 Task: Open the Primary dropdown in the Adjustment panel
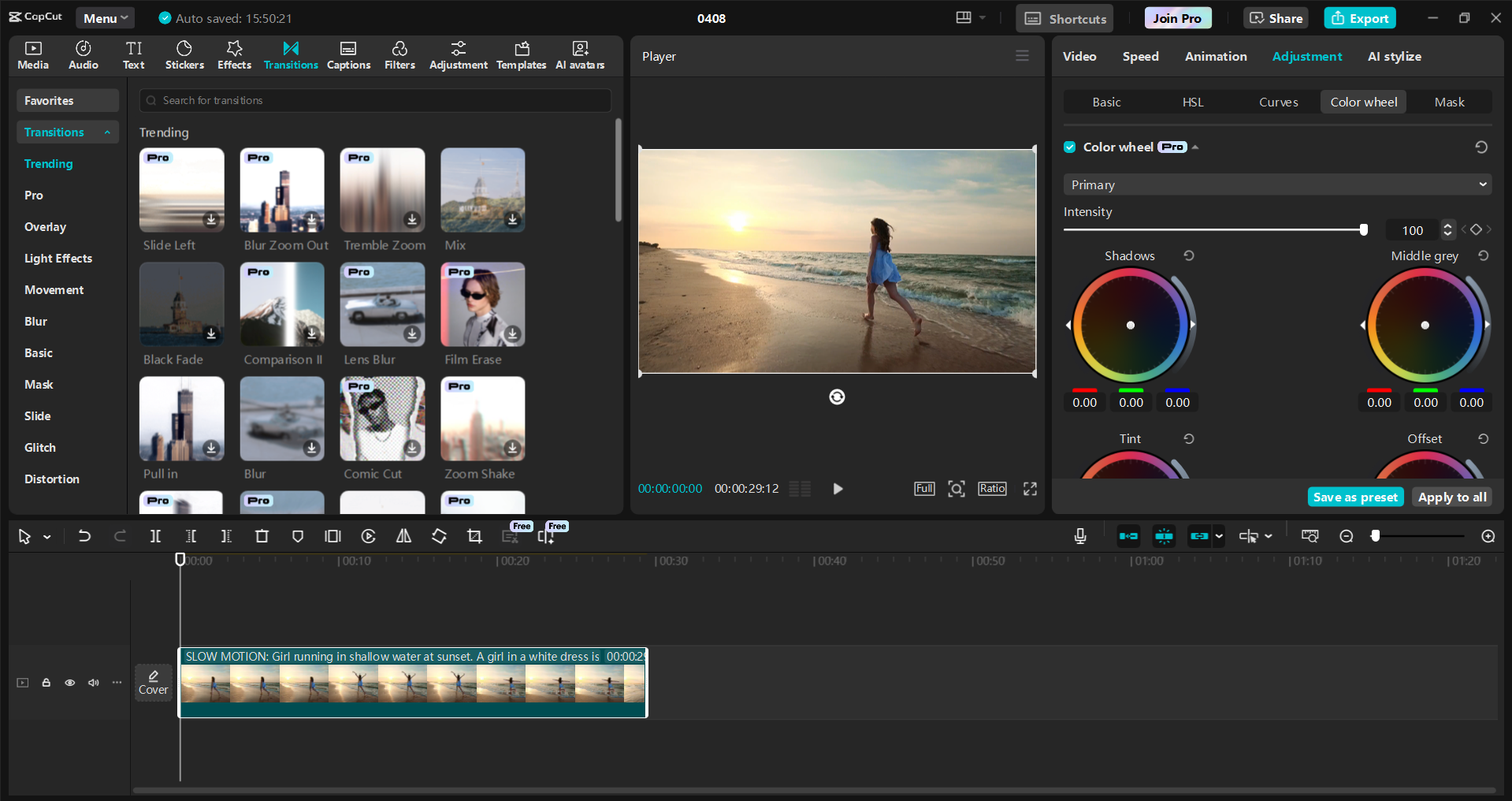(1276, 184)
